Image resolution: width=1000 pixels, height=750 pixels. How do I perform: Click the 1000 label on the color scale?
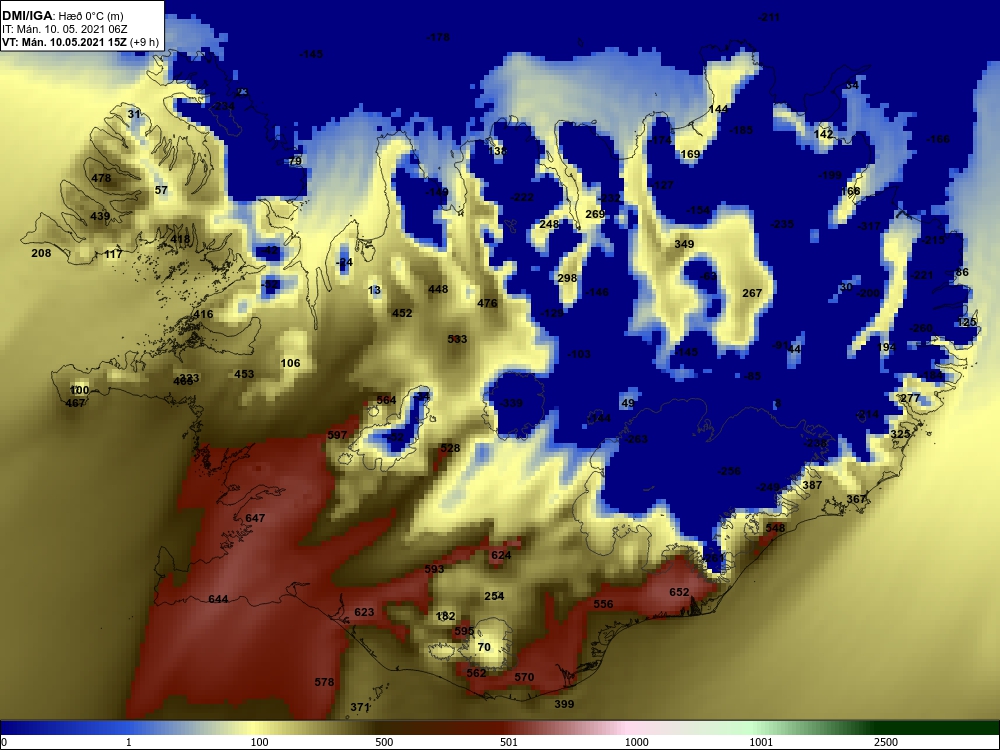(636, 742)
